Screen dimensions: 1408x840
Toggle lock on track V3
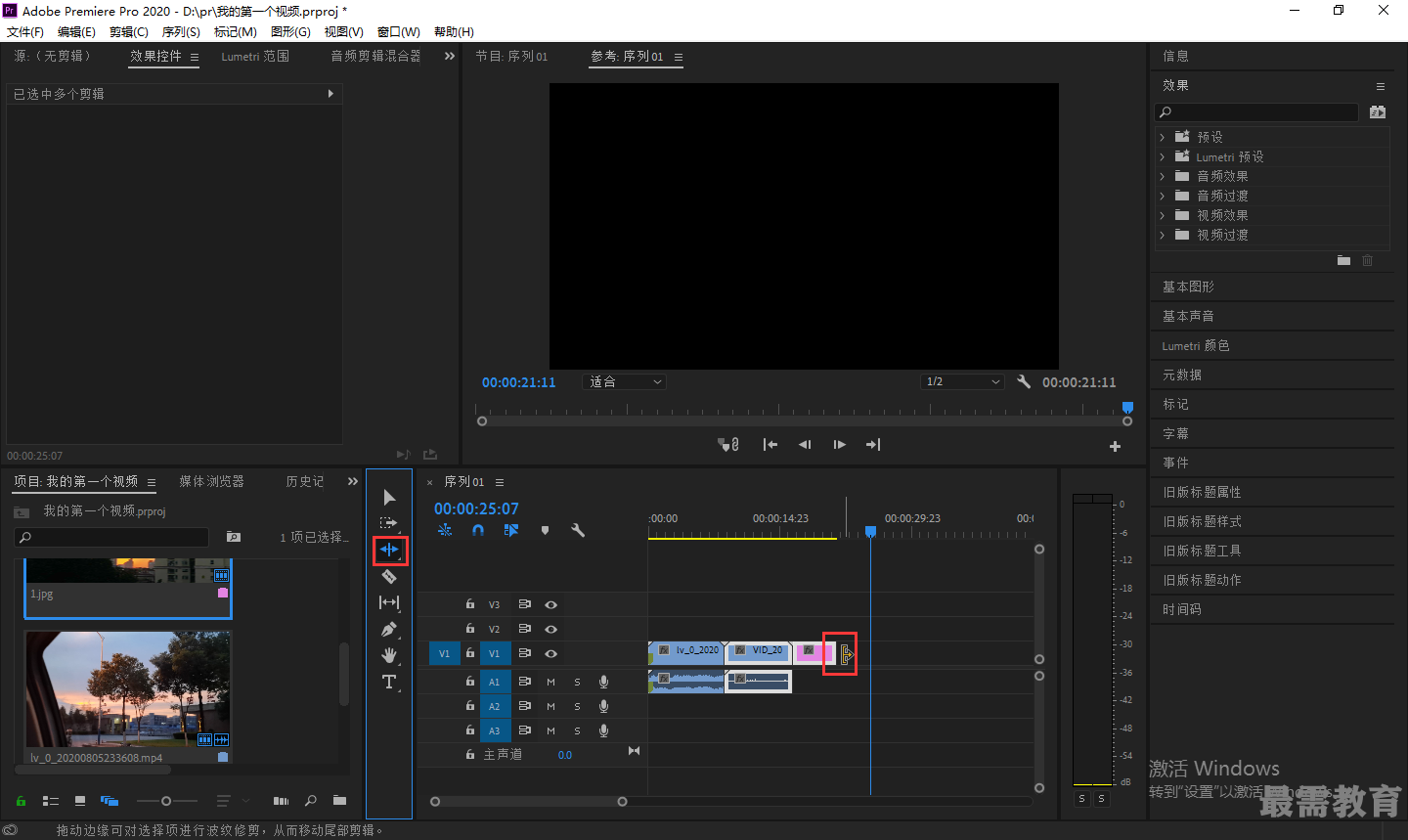469,604
